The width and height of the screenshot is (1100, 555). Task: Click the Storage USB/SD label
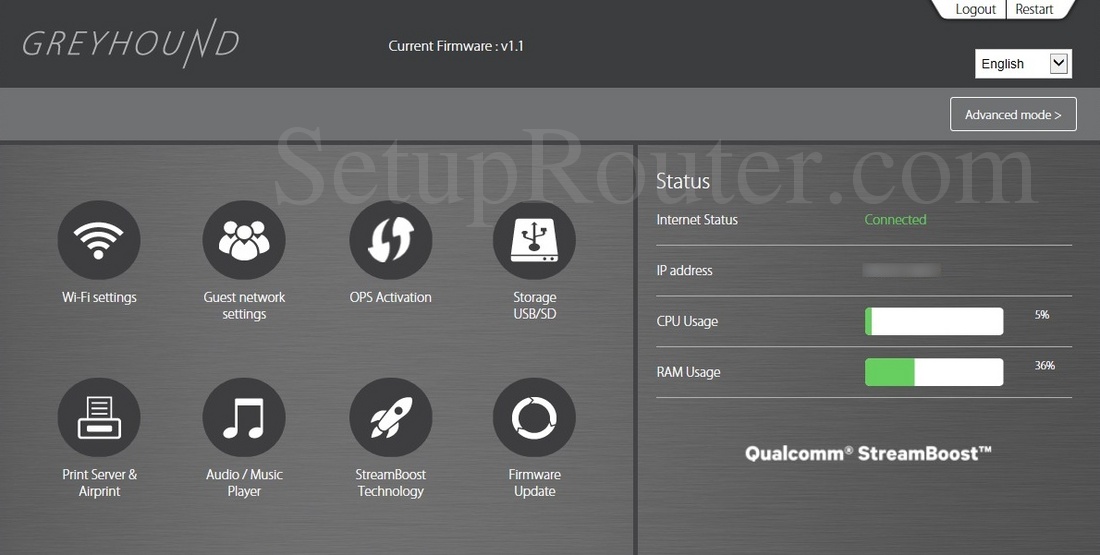pyautogui.click(x=535, y=306)
